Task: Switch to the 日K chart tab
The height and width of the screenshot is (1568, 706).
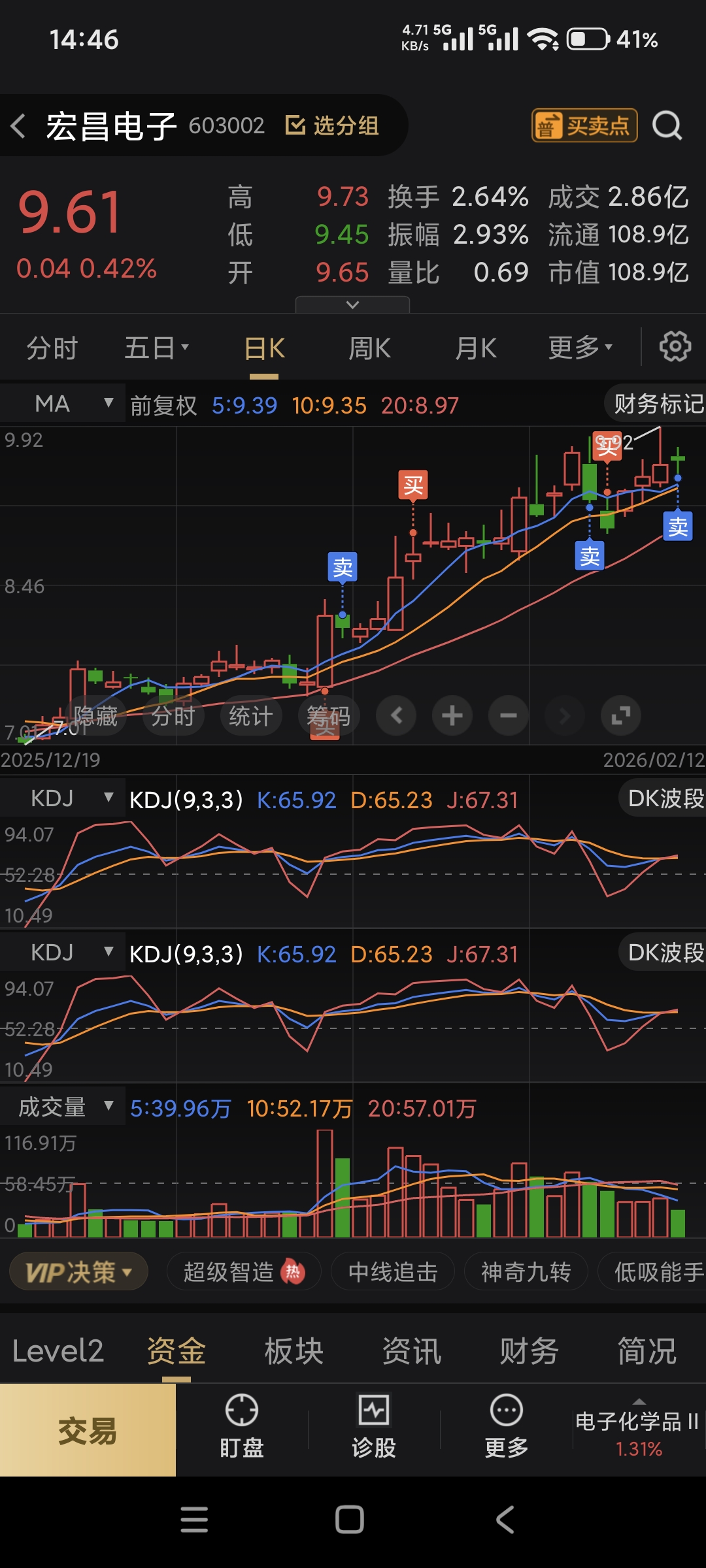Action: point(264,348)
